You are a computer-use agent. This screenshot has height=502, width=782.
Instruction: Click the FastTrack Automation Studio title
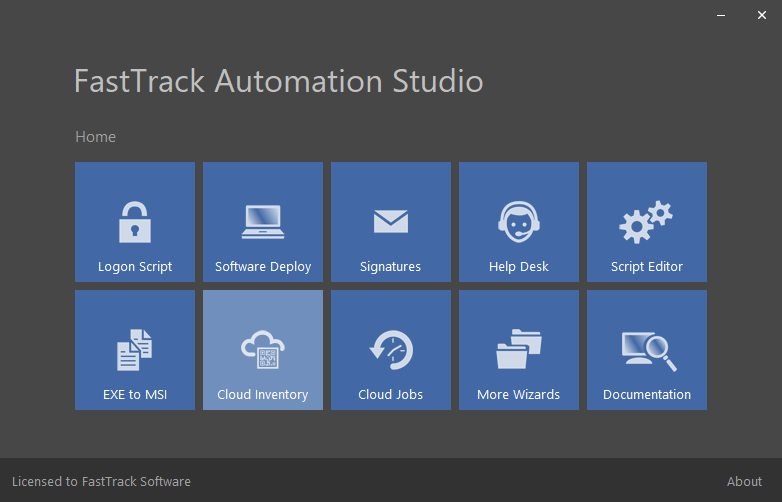coord(279,81)
